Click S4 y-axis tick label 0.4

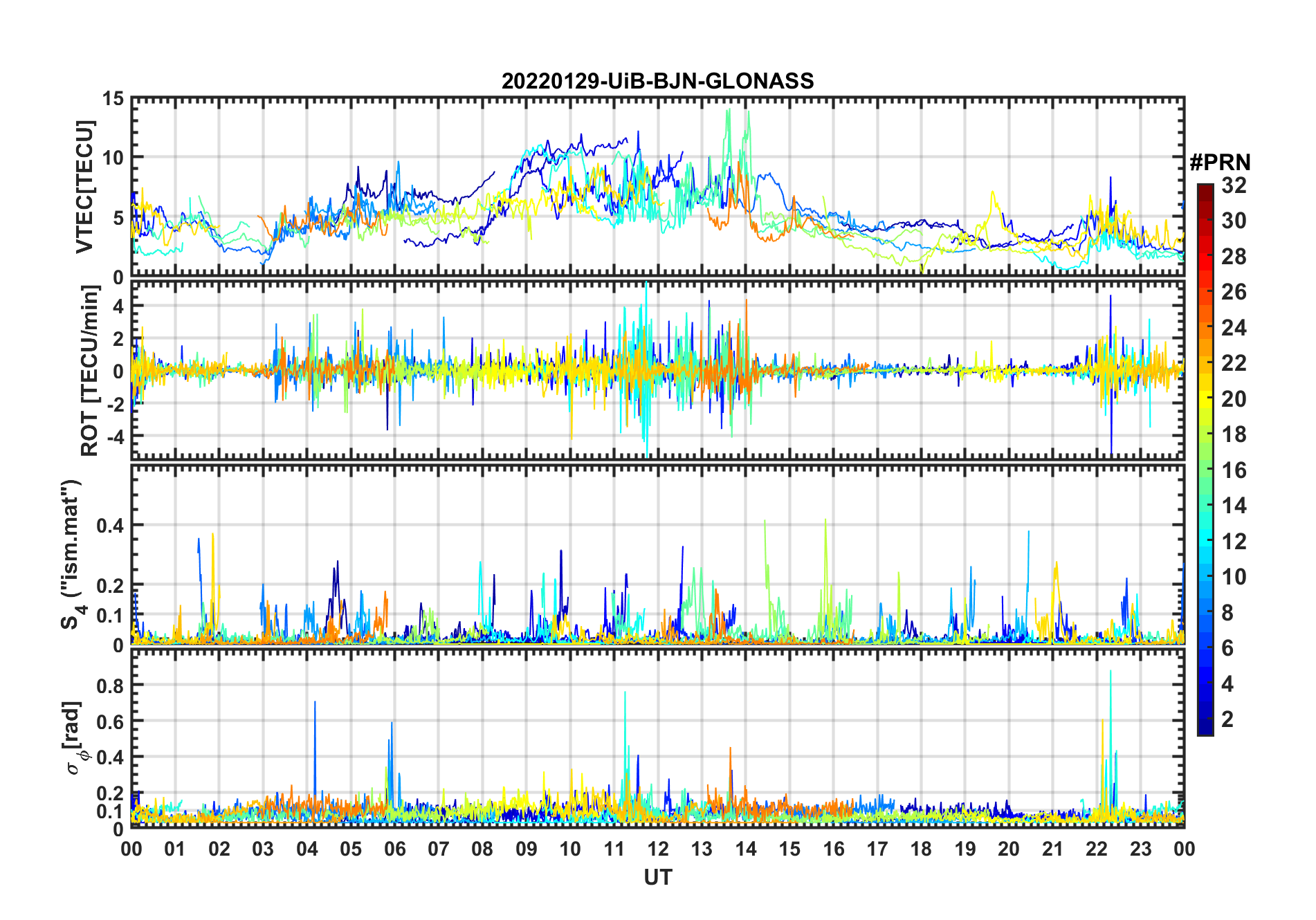point(111,526)
